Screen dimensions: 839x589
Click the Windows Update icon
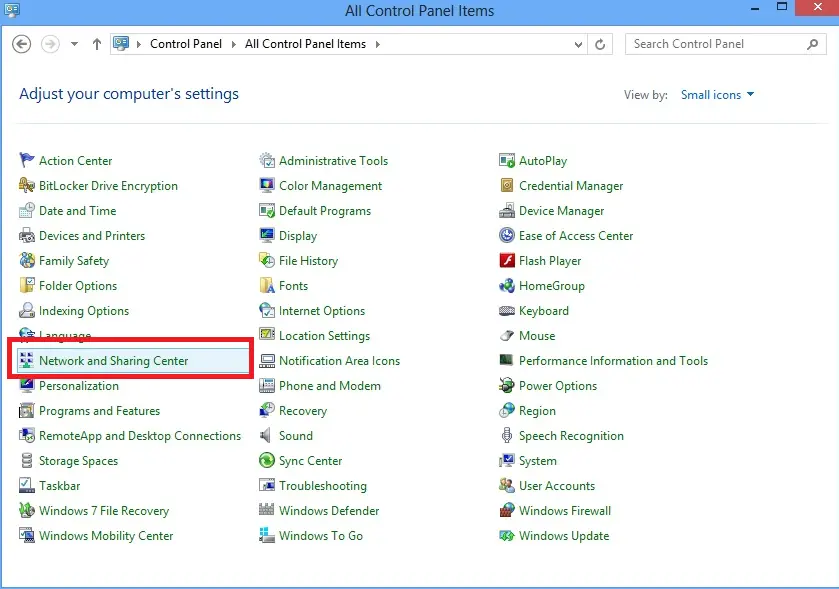pyautogui.click(x=507, y=536)
